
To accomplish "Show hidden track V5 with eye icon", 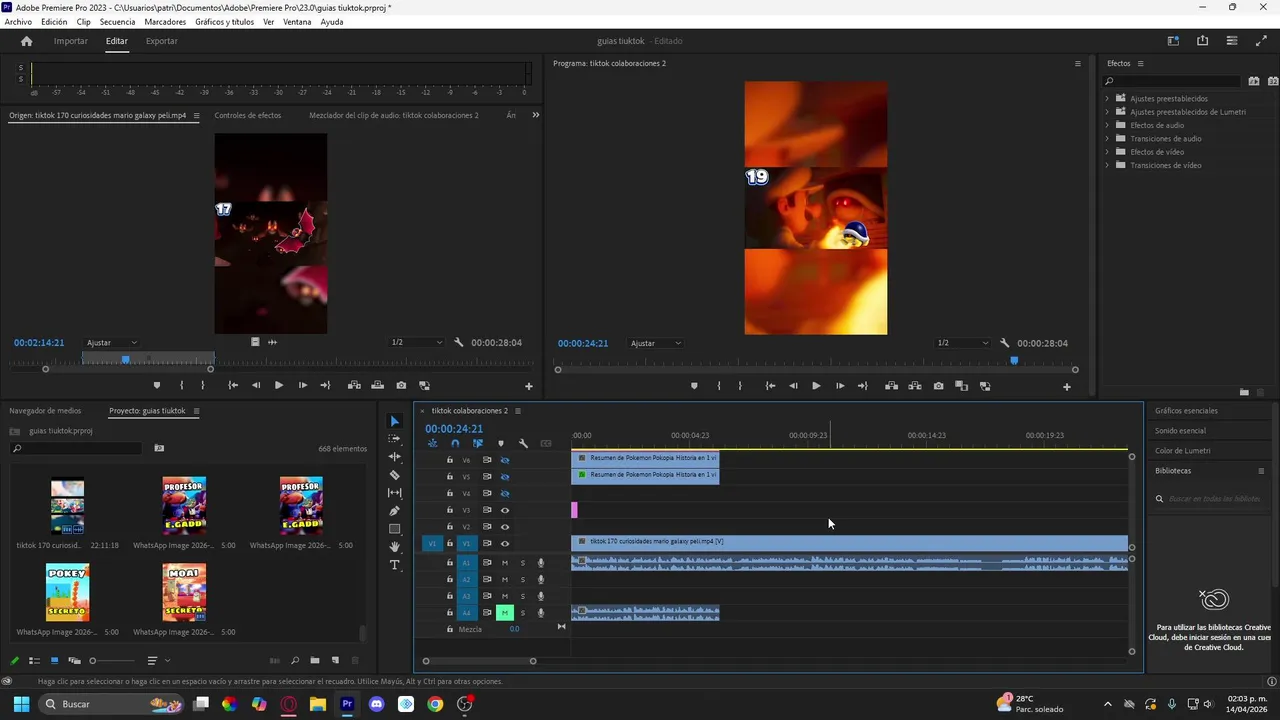I will [x=505, y=477].
